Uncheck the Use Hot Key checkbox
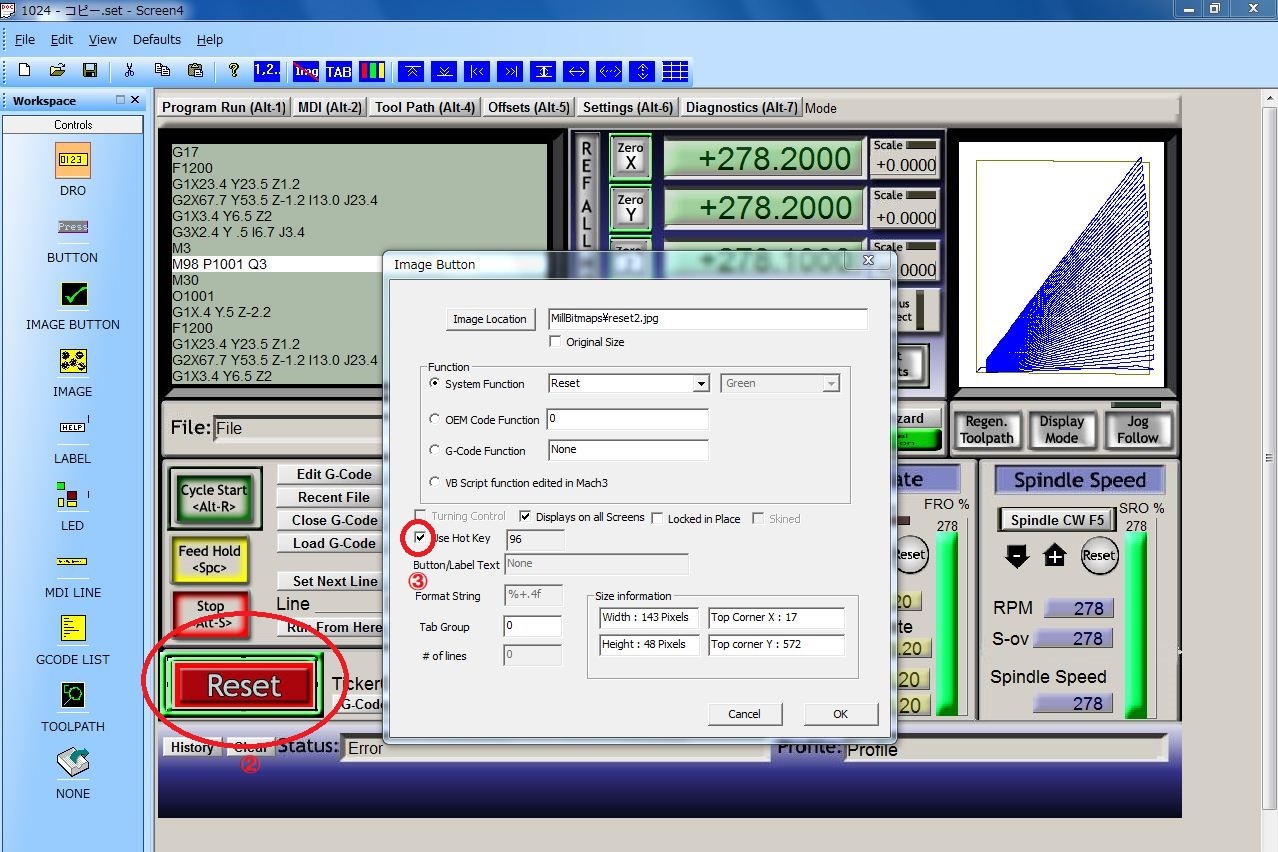1278x852 pixels. click(x=421, y=538)
